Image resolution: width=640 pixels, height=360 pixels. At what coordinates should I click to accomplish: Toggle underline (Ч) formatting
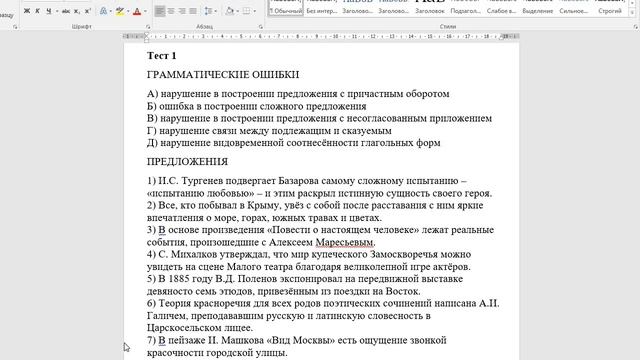(49, 11)
